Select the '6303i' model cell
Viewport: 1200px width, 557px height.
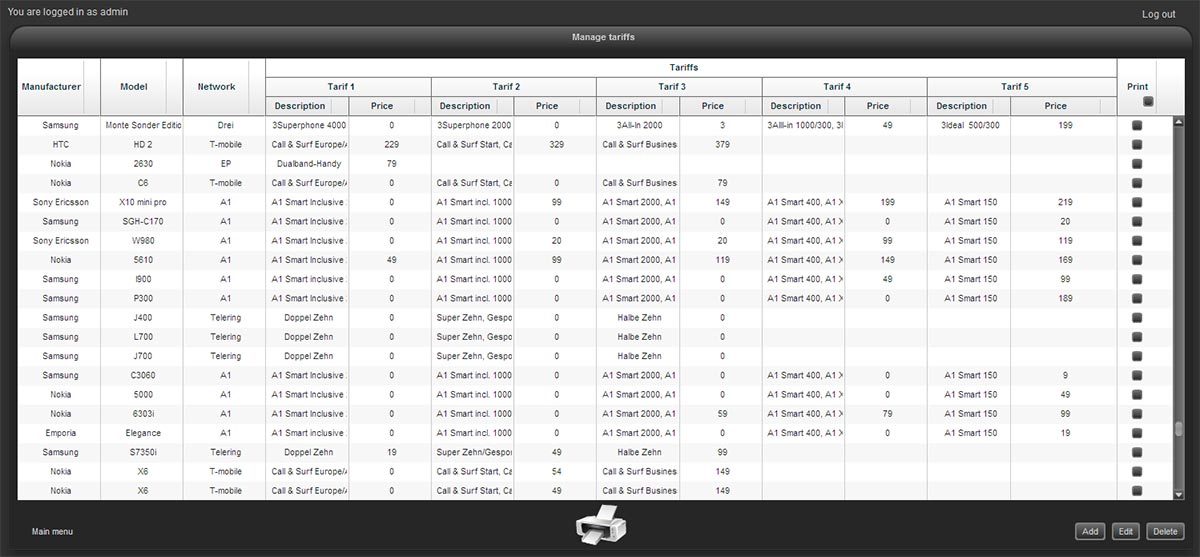(x=142, y=414)
